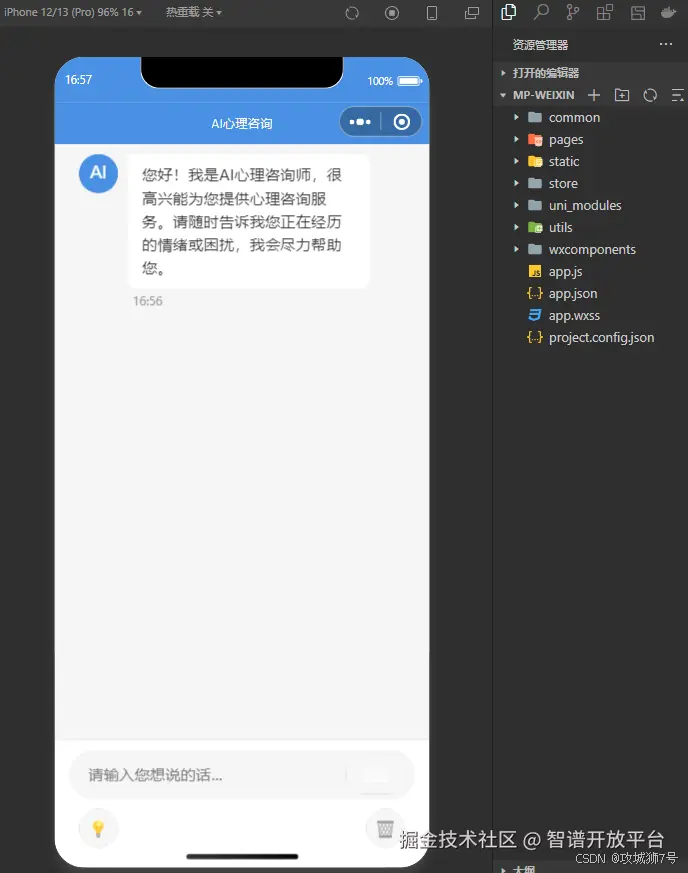
Task: Open the Source Control branch icon
Action: click(x=572, y=12)
